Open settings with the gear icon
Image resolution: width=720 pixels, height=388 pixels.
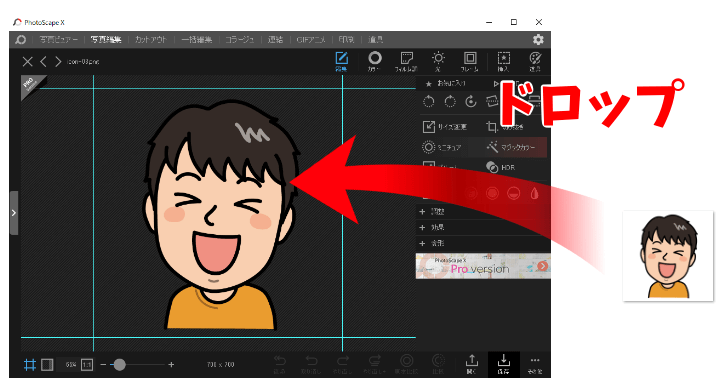[538, 39]
